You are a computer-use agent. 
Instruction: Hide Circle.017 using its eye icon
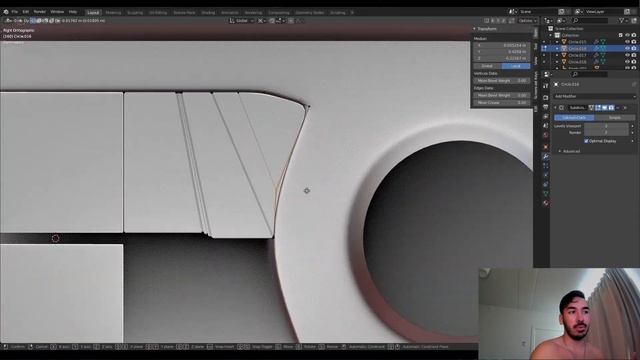[x=627, y=55]
